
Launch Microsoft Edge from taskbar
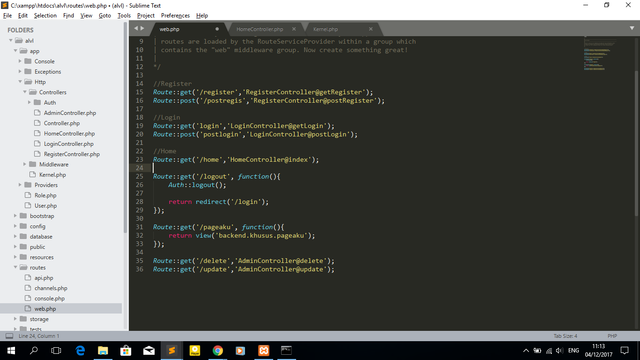(x=80, y=350)
